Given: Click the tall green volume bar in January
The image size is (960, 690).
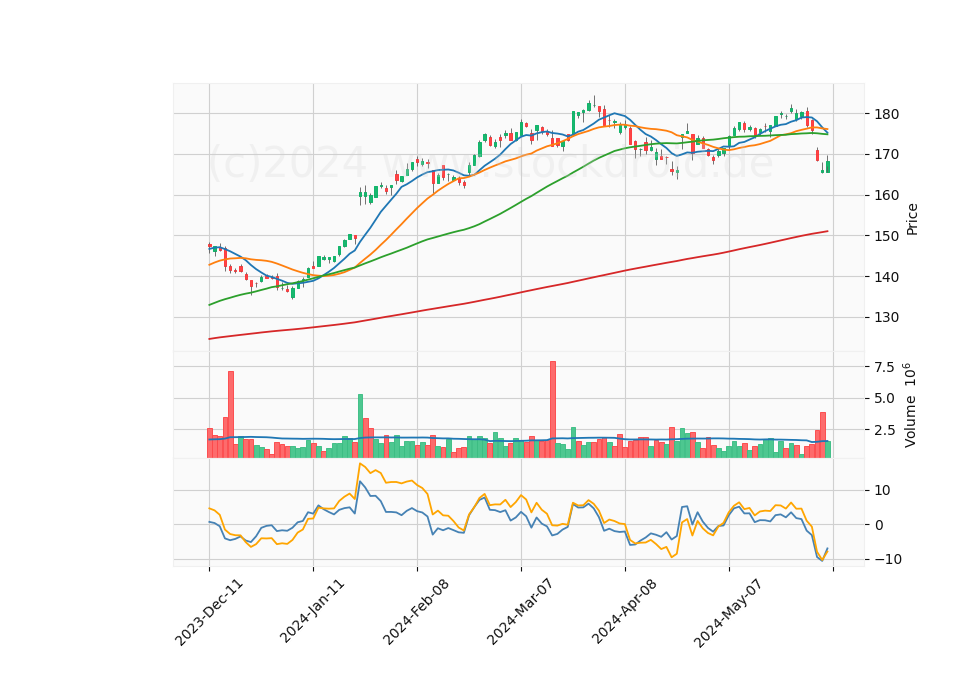Looking at the screenshot, I should (x=361, y=426).
